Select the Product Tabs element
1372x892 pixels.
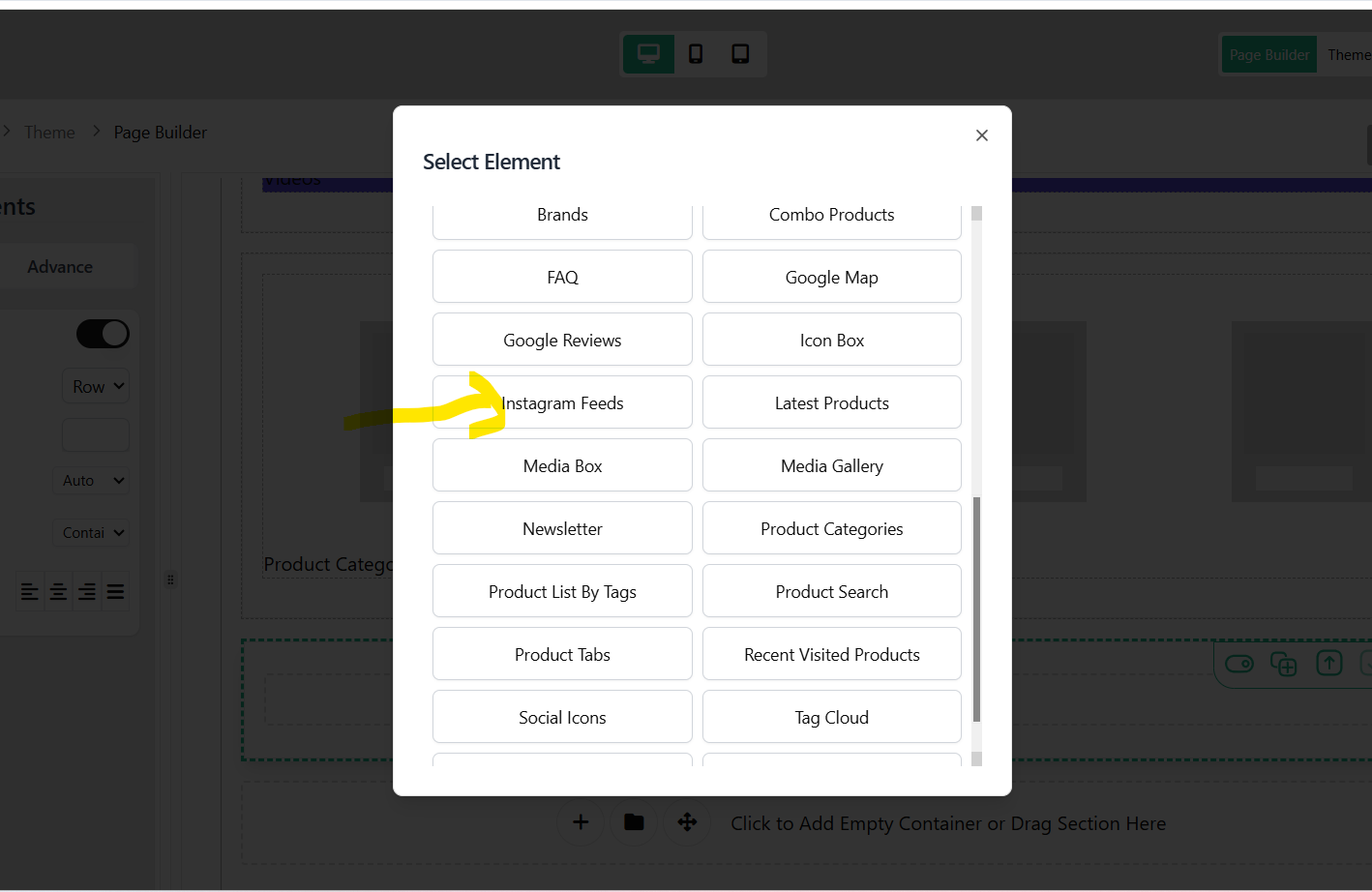click(x=562, y=654)
